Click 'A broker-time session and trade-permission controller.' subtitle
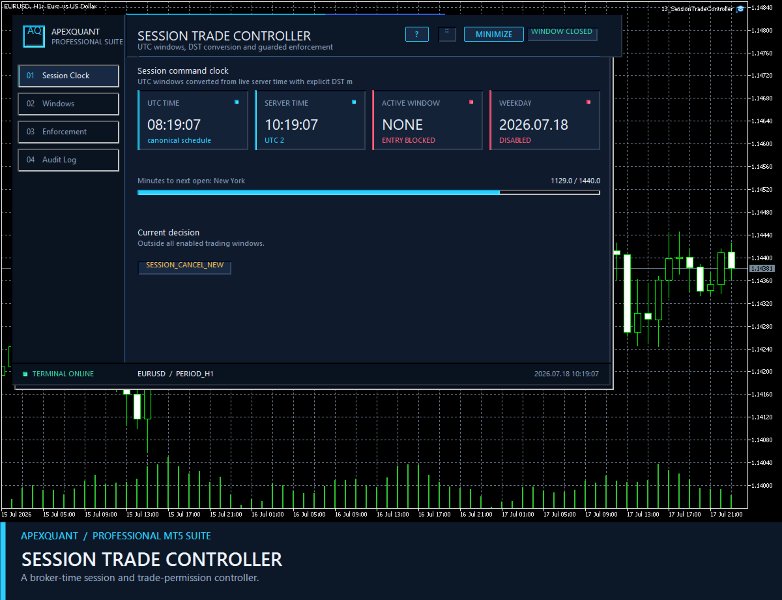Image resolution: width=782 pixels, height=600 pixels. pos(140,578)
